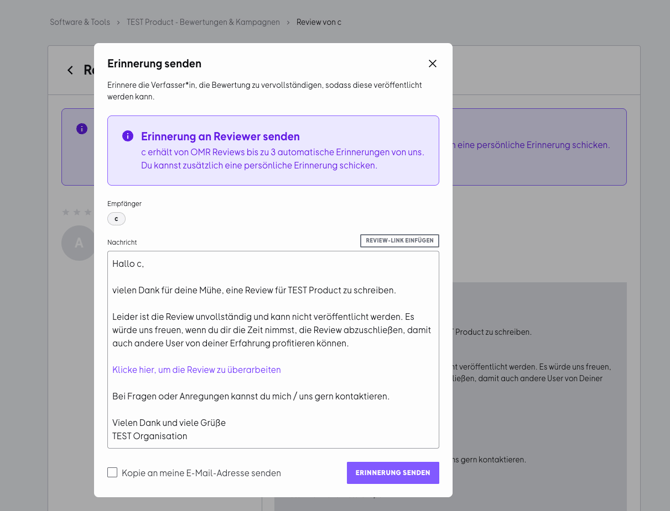670x511 pixels.
Task: Click chevron after Software & Tools breadcrumb
Action: tap(118, 22)
